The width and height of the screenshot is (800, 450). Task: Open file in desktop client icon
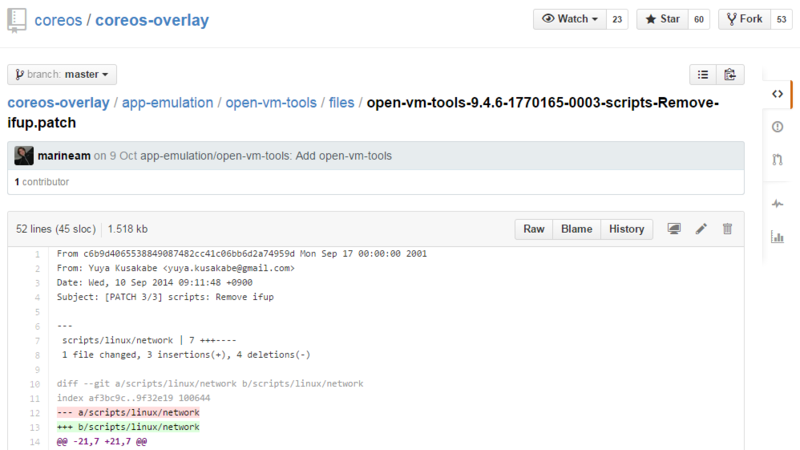674,229
